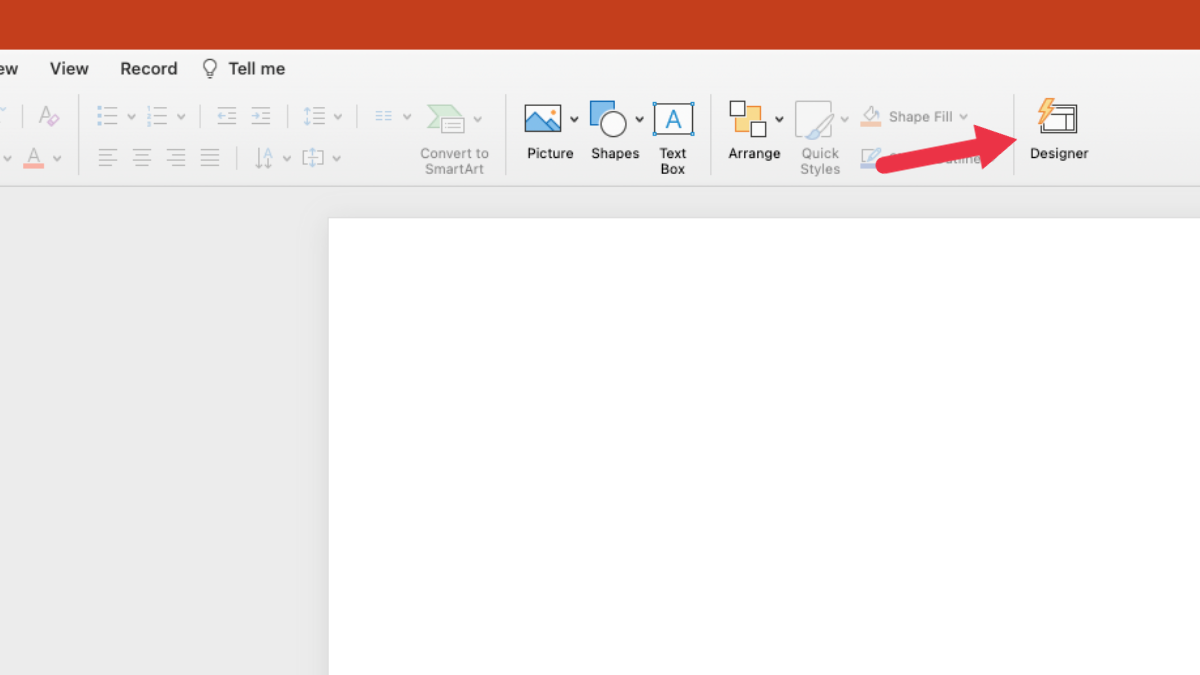Expand the Picture dropdown arrow
1200x675 pixels.
(x=574, y=119)
